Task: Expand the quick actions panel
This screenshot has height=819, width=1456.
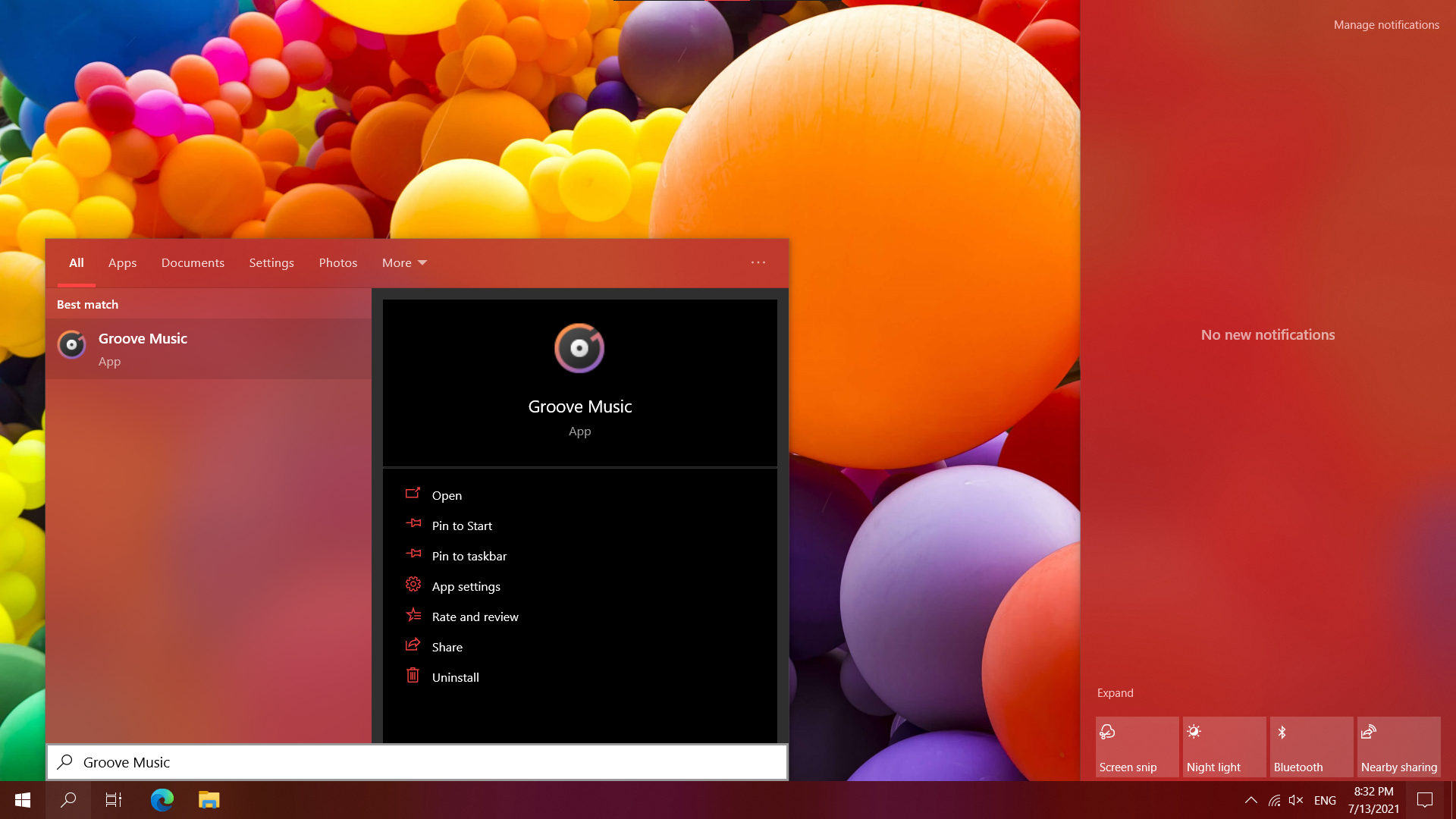Action: click(x=1115, y=692)
